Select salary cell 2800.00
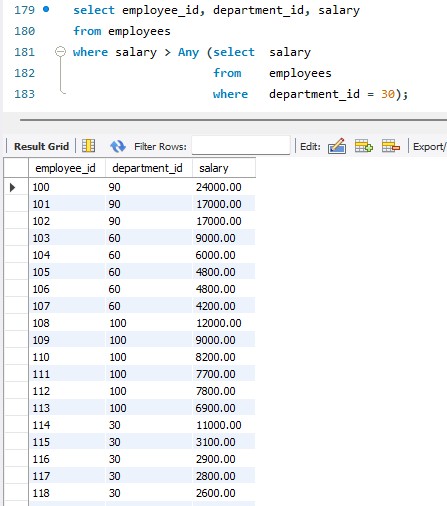Viewport: 447px width, 506px height. coord(224,476)
